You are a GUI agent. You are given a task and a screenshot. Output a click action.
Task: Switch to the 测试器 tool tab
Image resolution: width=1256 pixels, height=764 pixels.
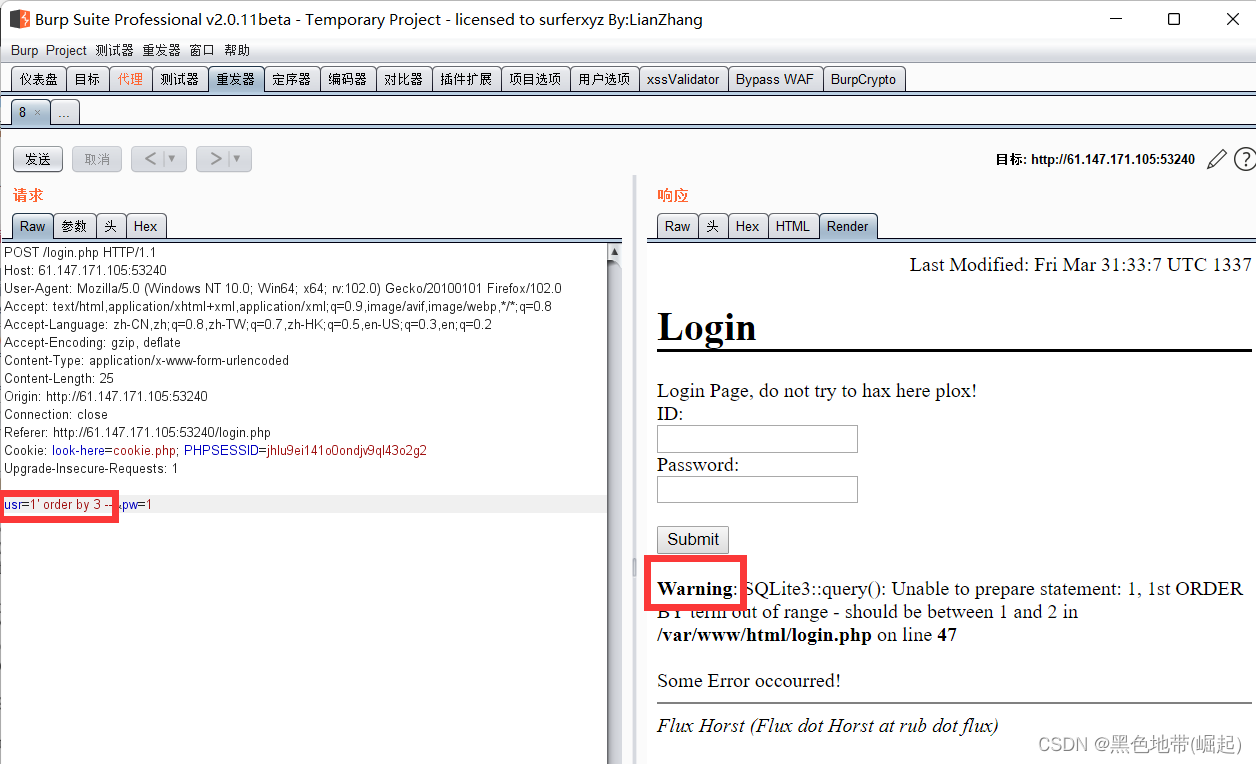[x=180, y=79]
